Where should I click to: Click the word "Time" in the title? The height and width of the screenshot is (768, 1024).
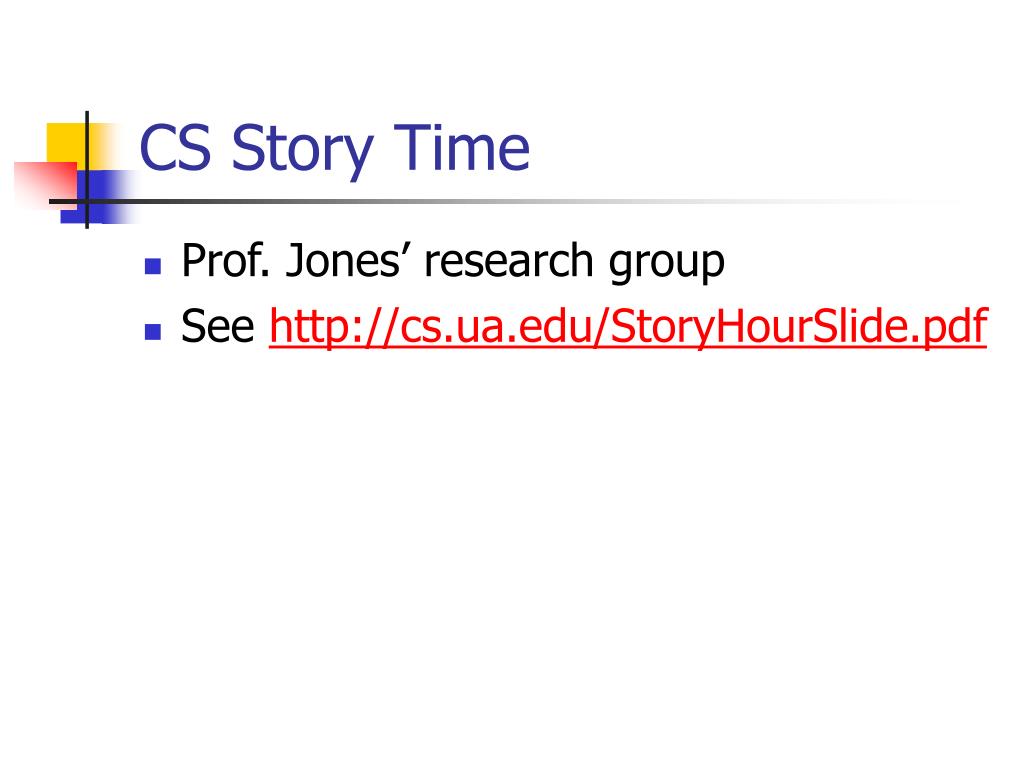(x=462, y=148)
